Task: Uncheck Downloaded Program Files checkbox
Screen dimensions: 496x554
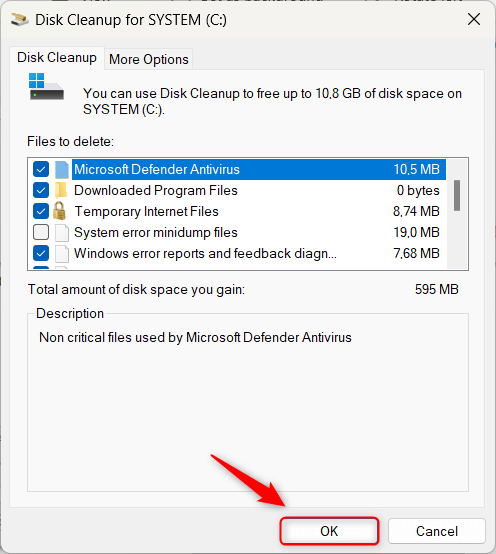Action: (41, 190)
